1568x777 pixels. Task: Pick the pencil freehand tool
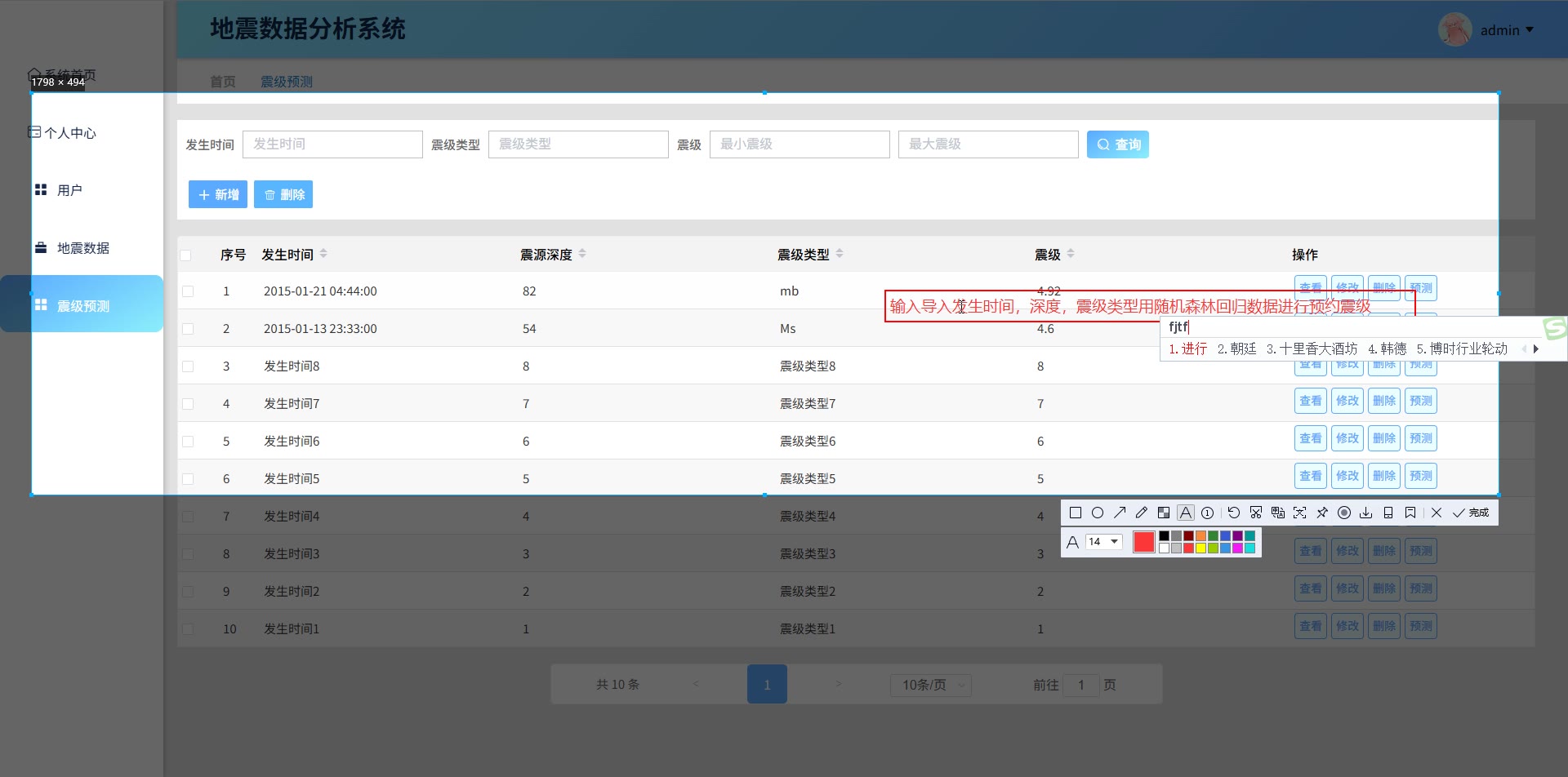coord(1142,513)
